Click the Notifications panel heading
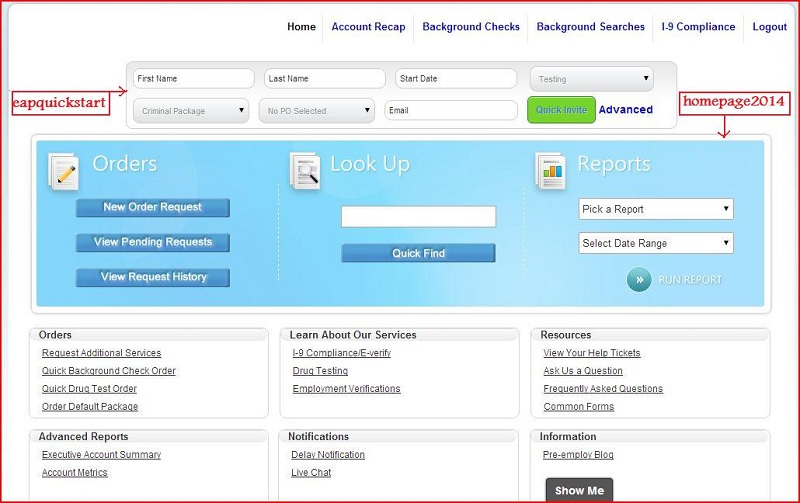 pos(318,436)
